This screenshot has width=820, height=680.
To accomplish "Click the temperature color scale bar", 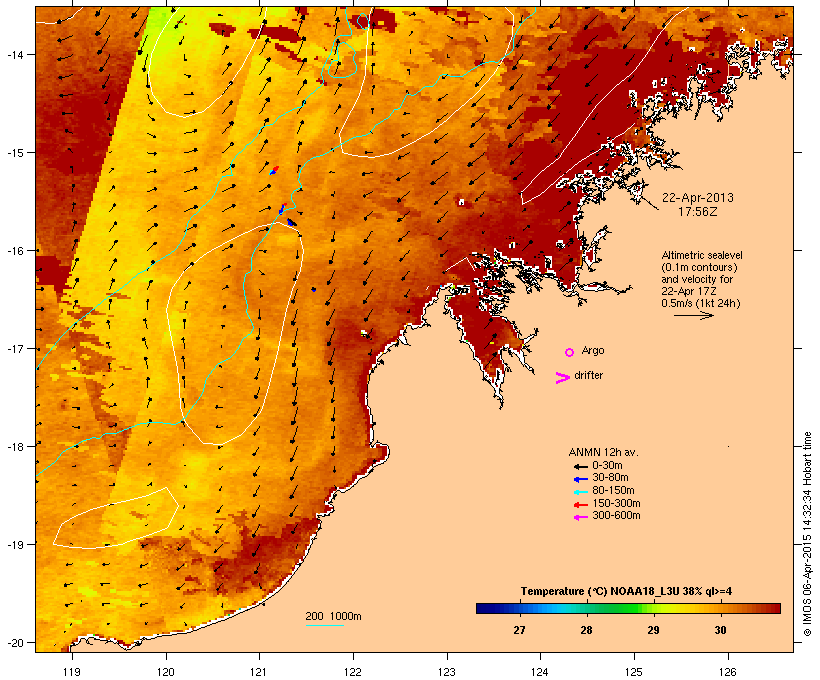I will [628, 608].
